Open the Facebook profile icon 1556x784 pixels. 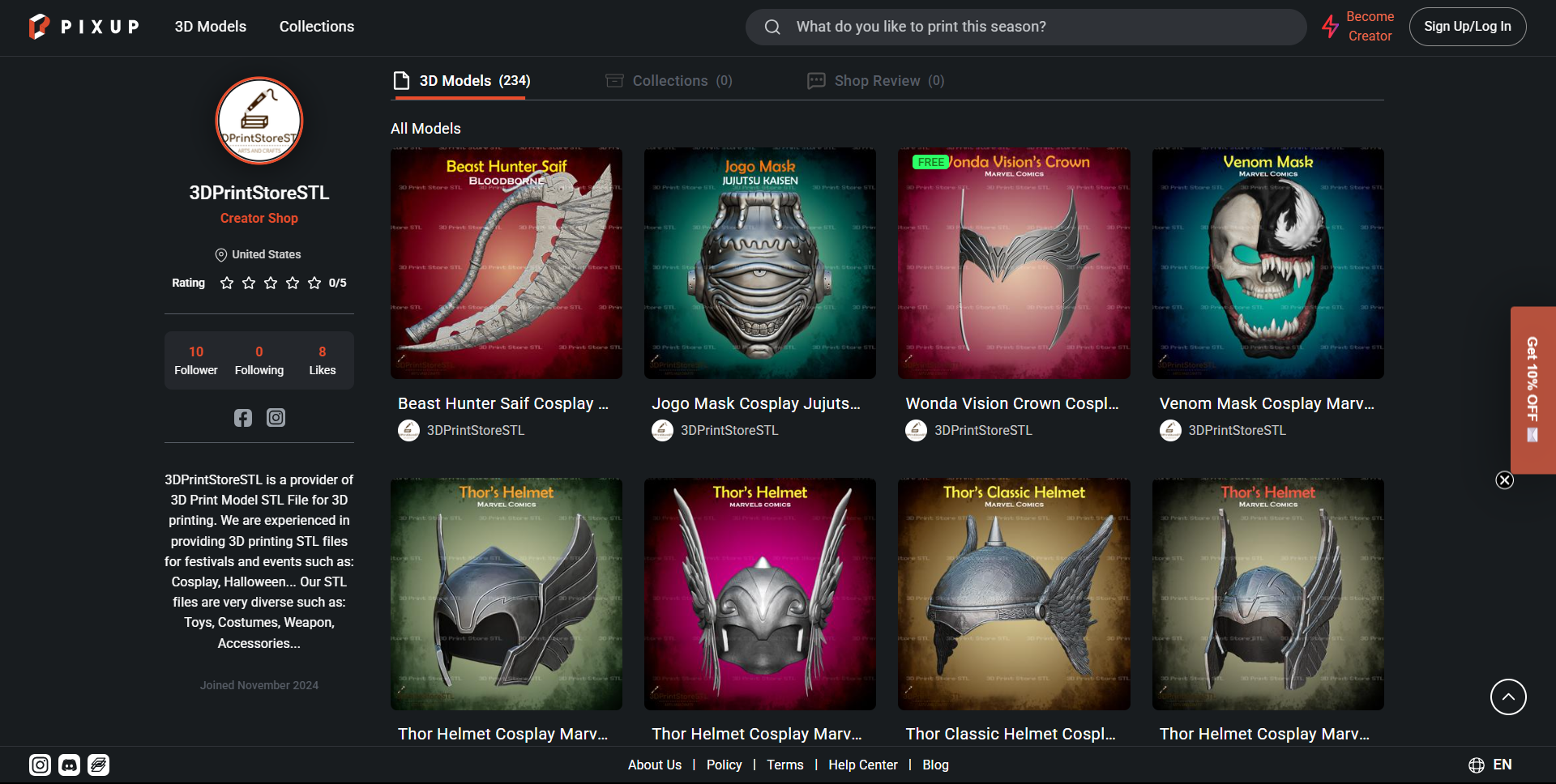(243, 418)
